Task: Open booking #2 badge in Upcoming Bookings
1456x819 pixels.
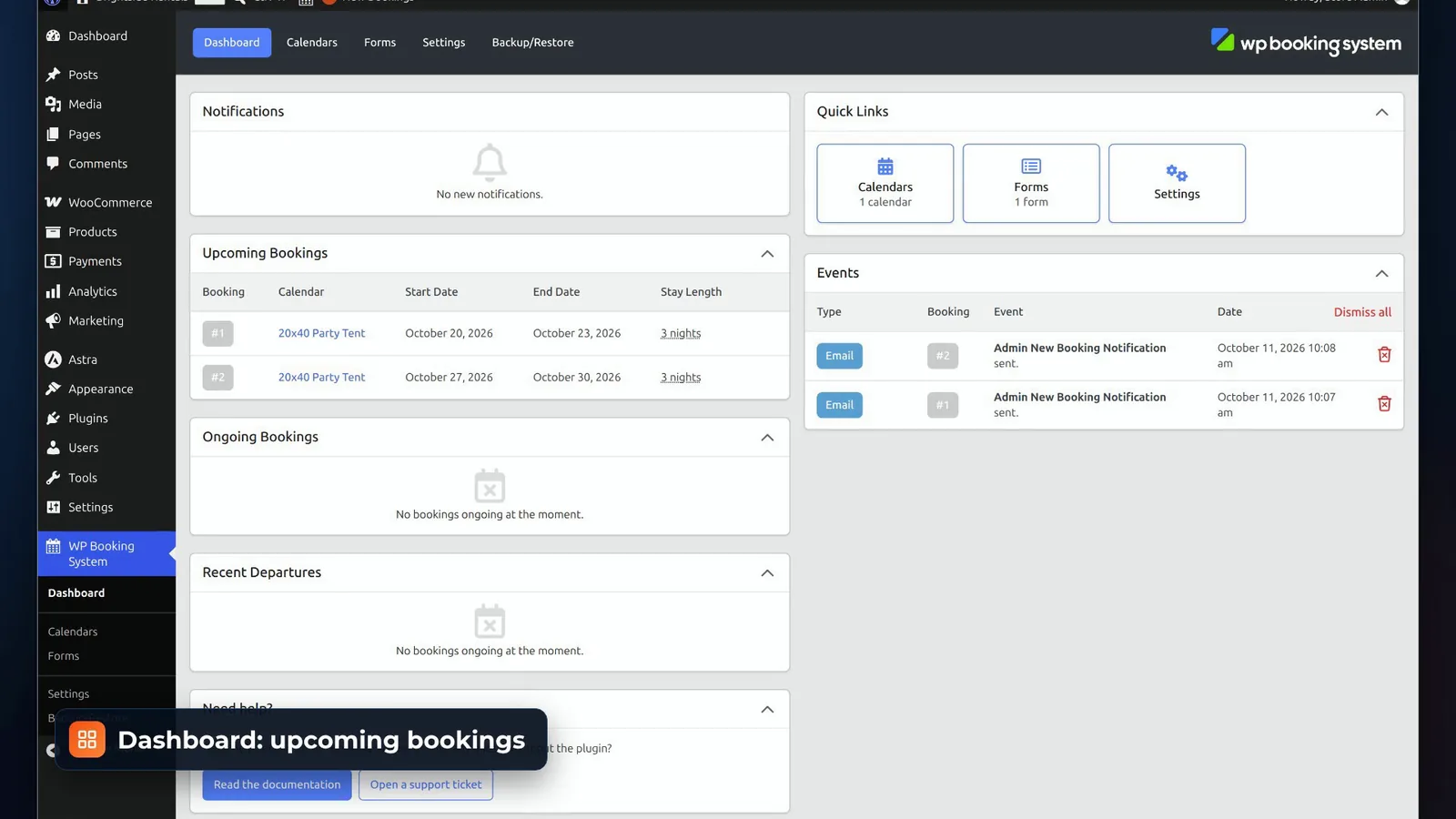Action: pyautogui.click(x=218, y=377)
